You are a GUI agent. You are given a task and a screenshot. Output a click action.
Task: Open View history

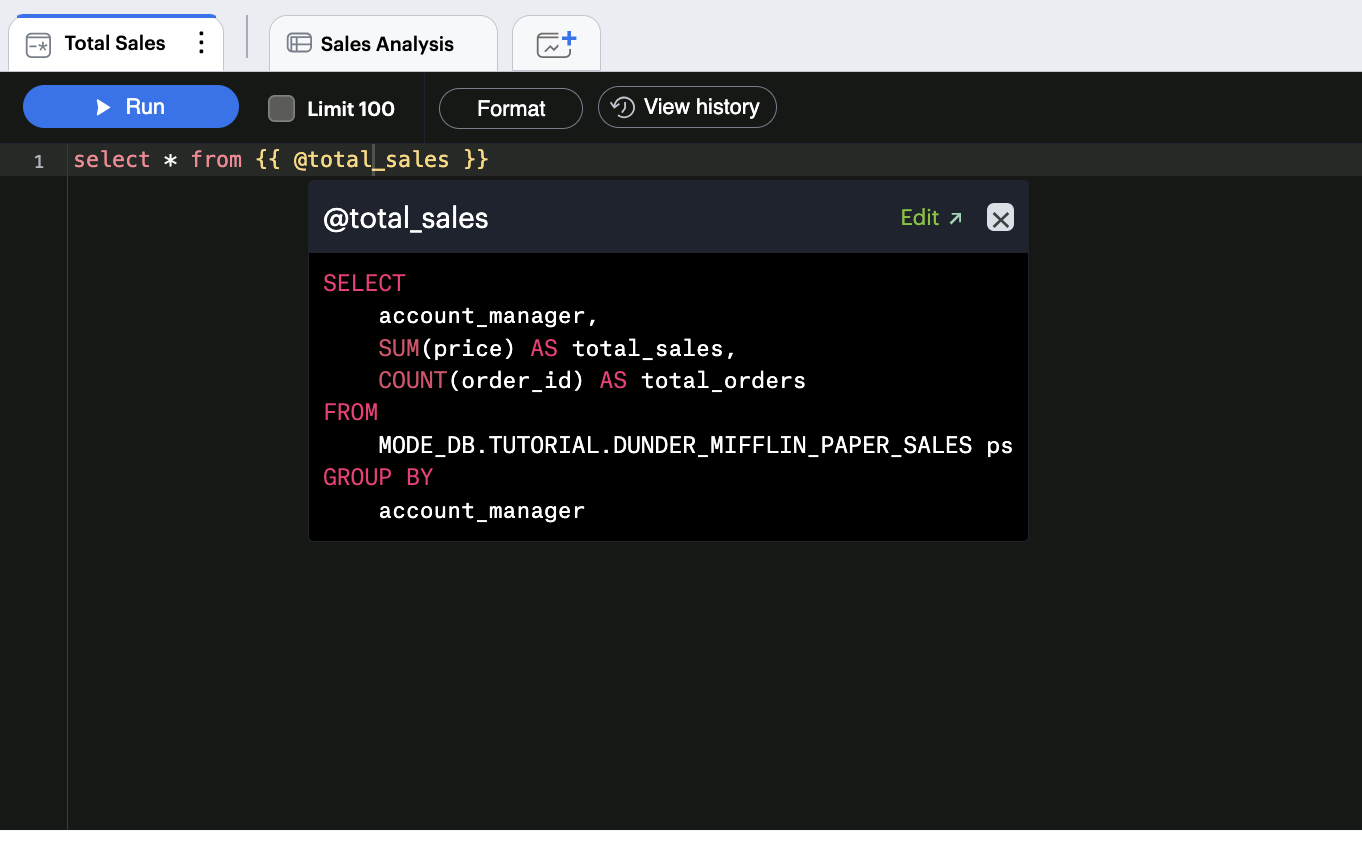coord(687,107)
